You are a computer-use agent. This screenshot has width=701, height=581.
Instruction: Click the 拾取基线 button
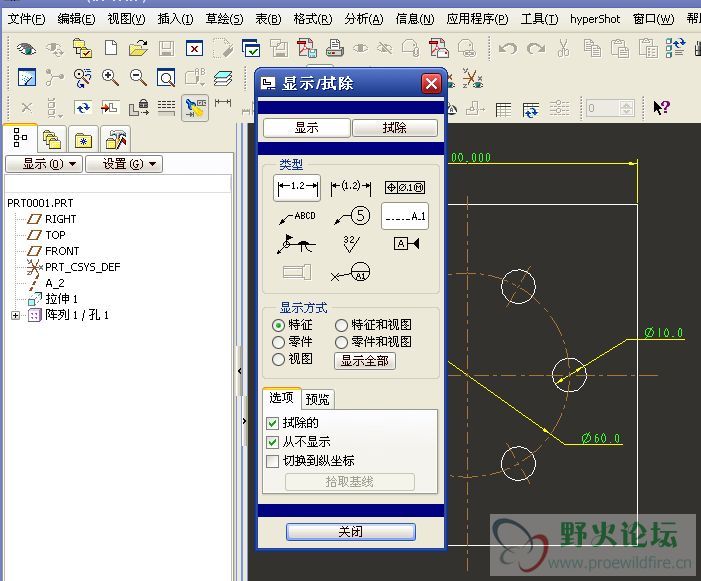click(x=350, y=482)
